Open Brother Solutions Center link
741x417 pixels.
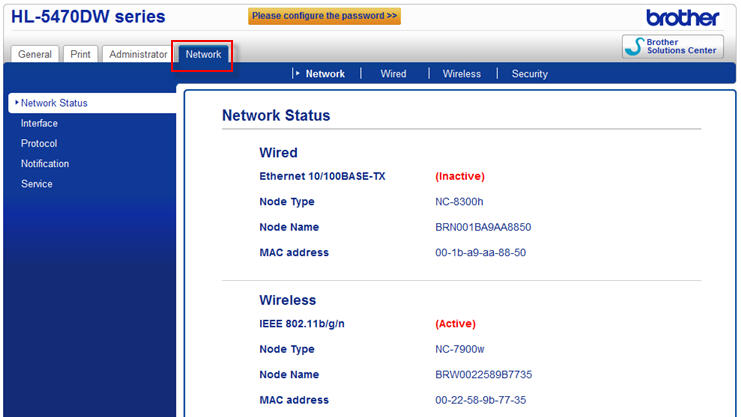[x=681, y=47]
